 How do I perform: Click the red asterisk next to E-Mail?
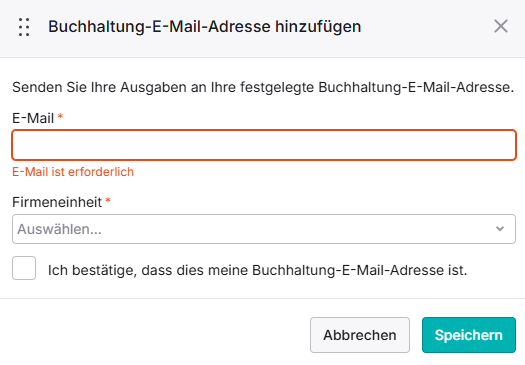[x=60, y=117]
